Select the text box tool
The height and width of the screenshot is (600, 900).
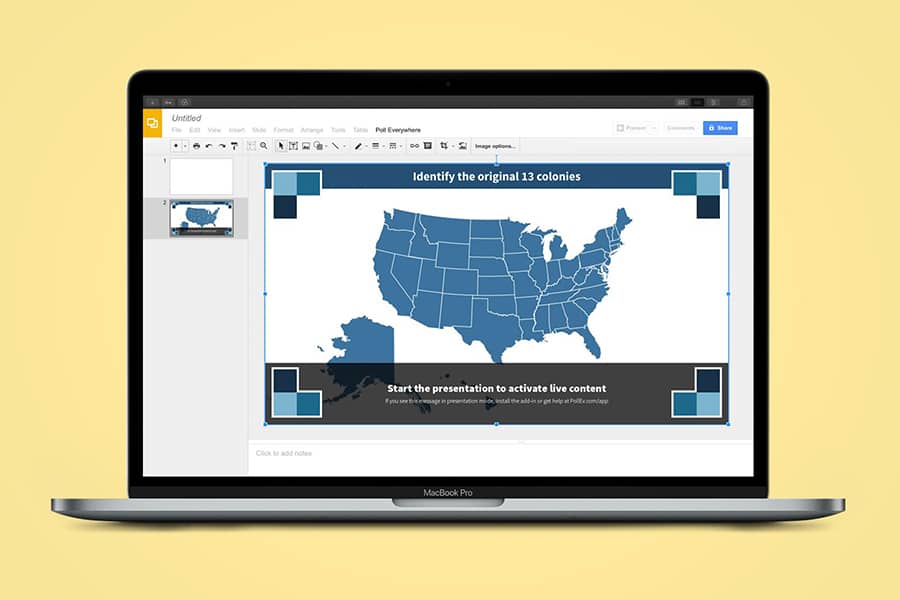click(x=293, y=146)
